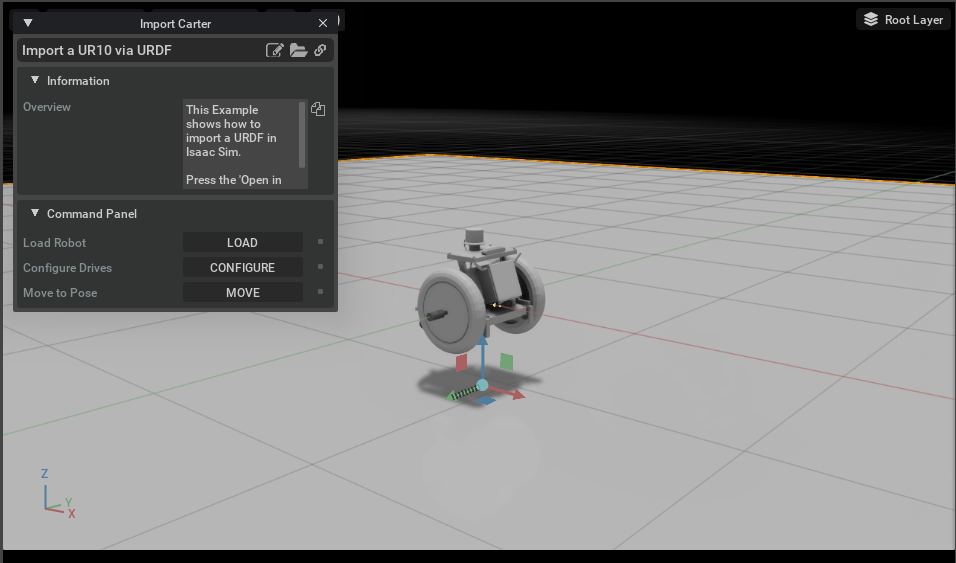
Task: Toggle status dot beside LOAD button
Action: [320, 242]
